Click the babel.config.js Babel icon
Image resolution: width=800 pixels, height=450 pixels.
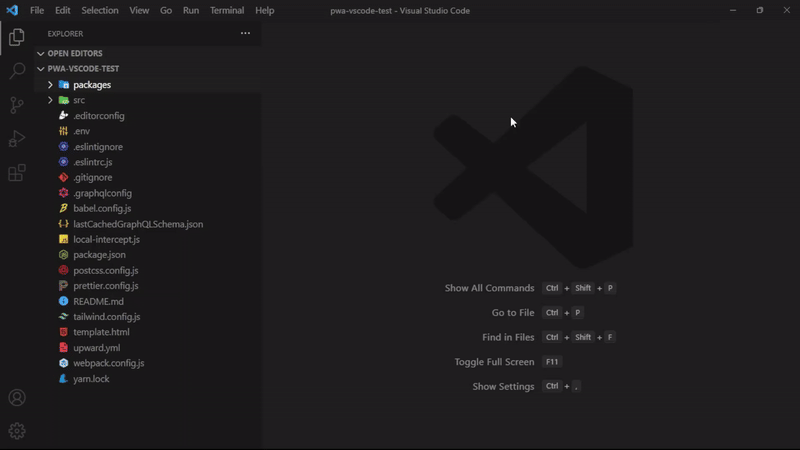click(x=63, y=208)
